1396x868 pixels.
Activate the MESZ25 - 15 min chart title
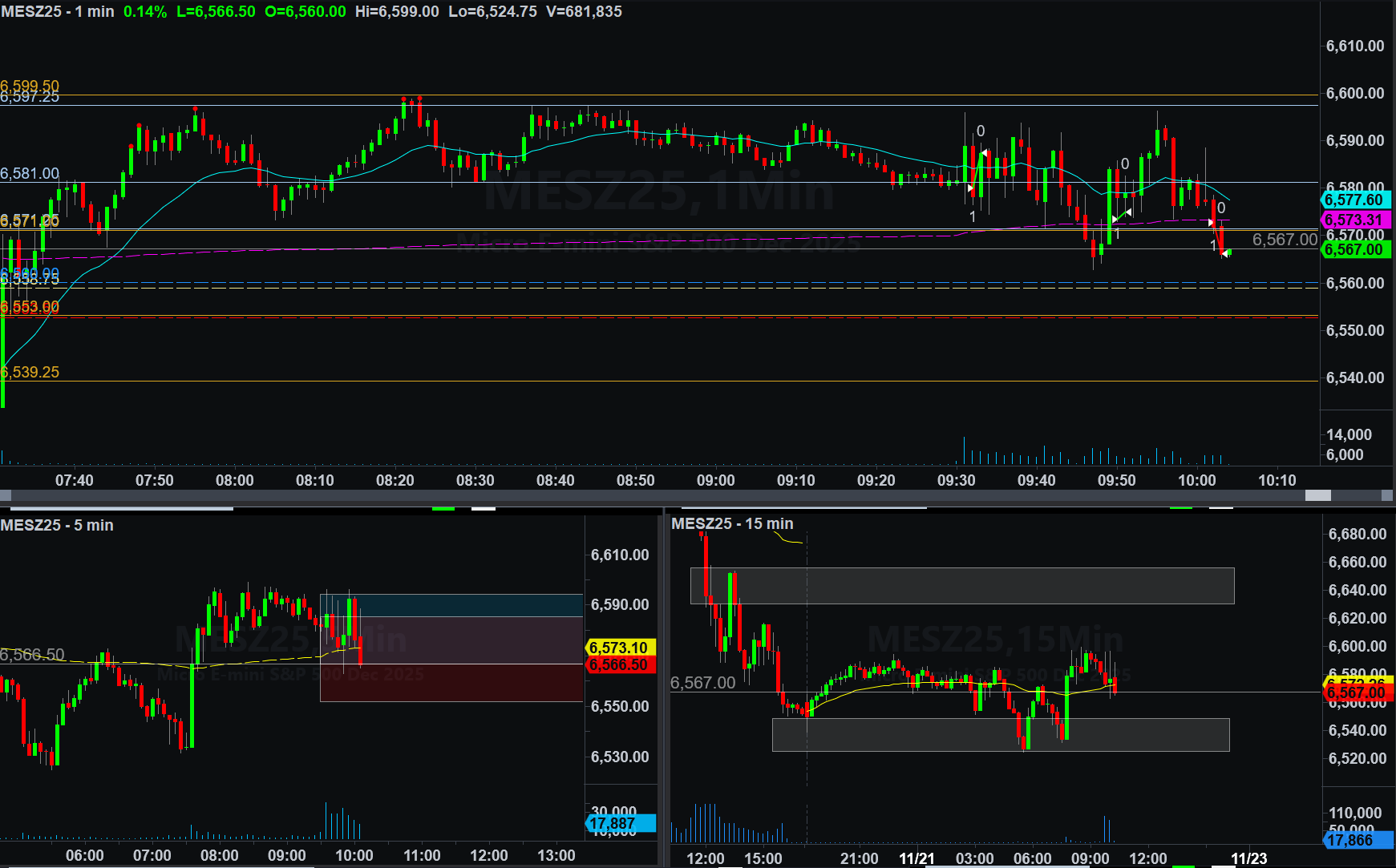coord(732,524)
